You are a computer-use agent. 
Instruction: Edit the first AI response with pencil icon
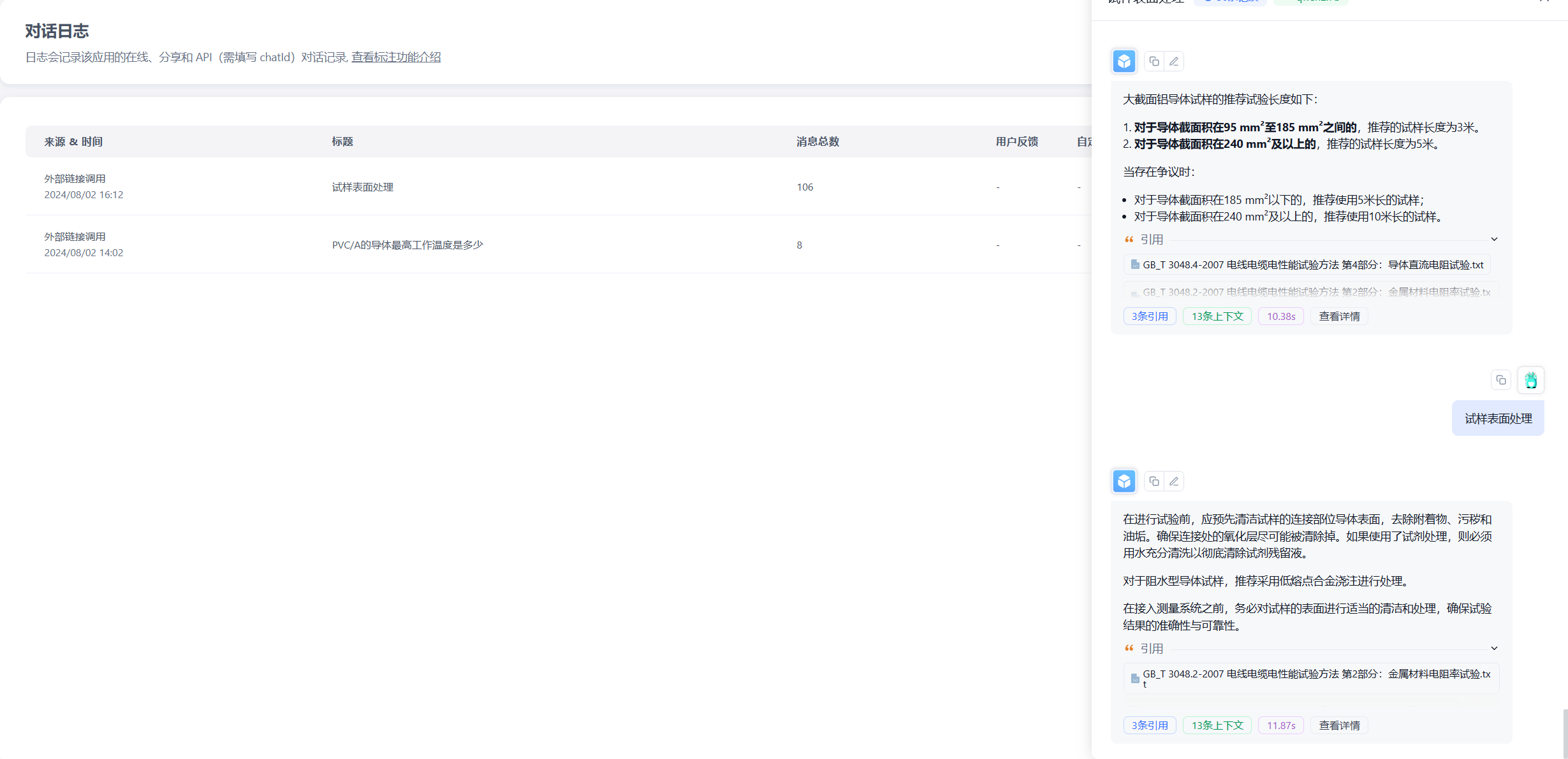point(1174,61)
